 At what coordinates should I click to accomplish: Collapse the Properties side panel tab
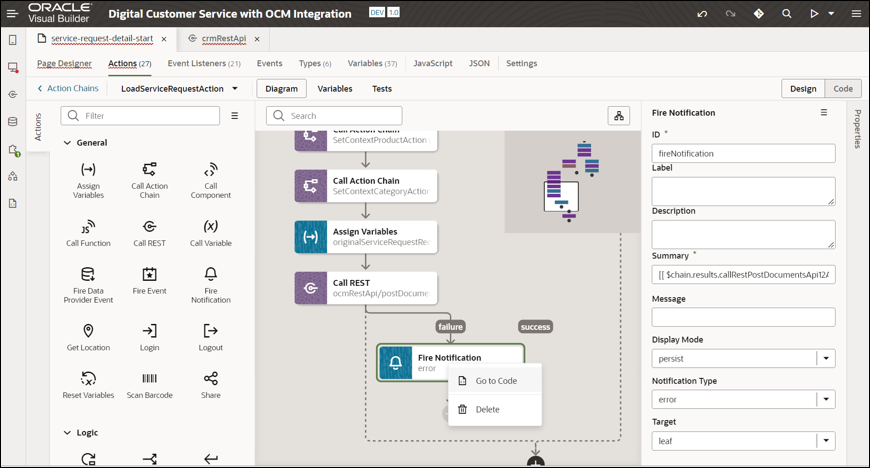(858, 129)
